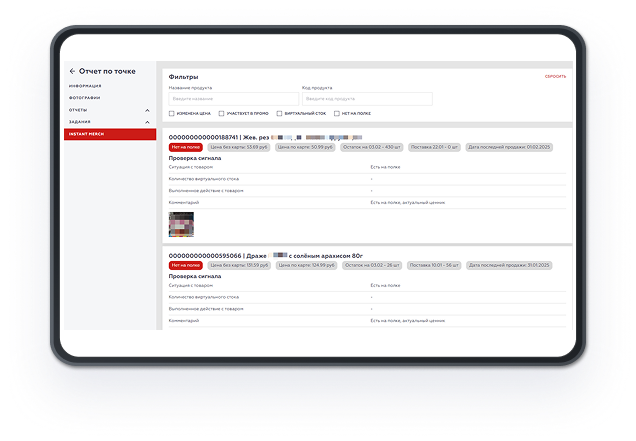Screen dimensions: 636x441
Task: Focus the Код продукта input field
Action: (366, 99)
